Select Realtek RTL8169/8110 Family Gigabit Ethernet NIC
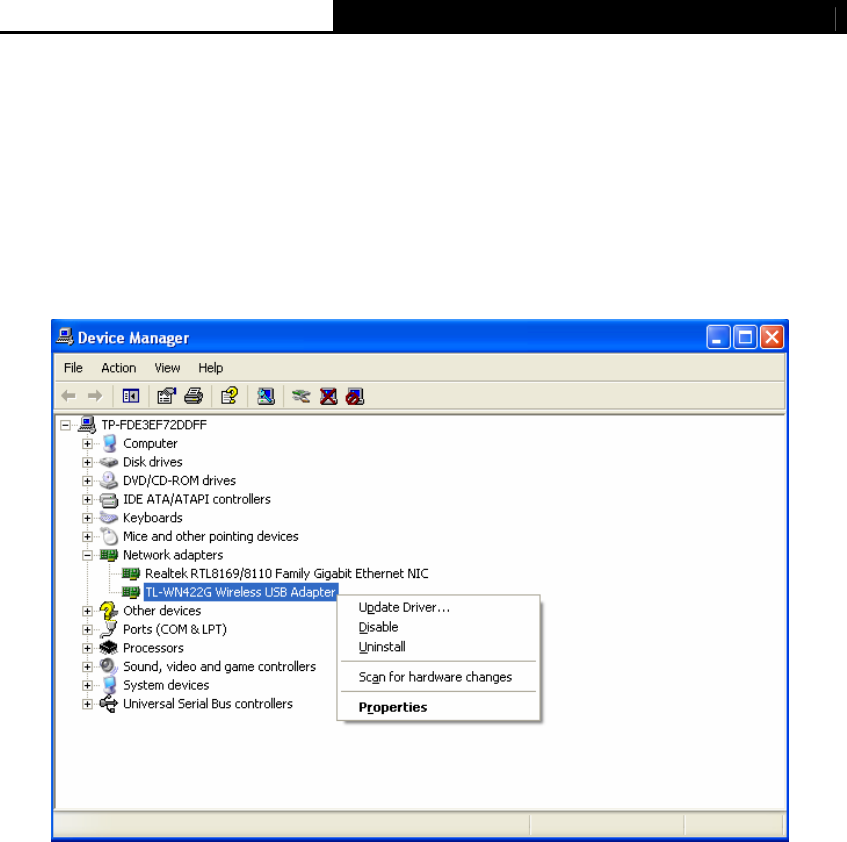 [x=286, y=574]
